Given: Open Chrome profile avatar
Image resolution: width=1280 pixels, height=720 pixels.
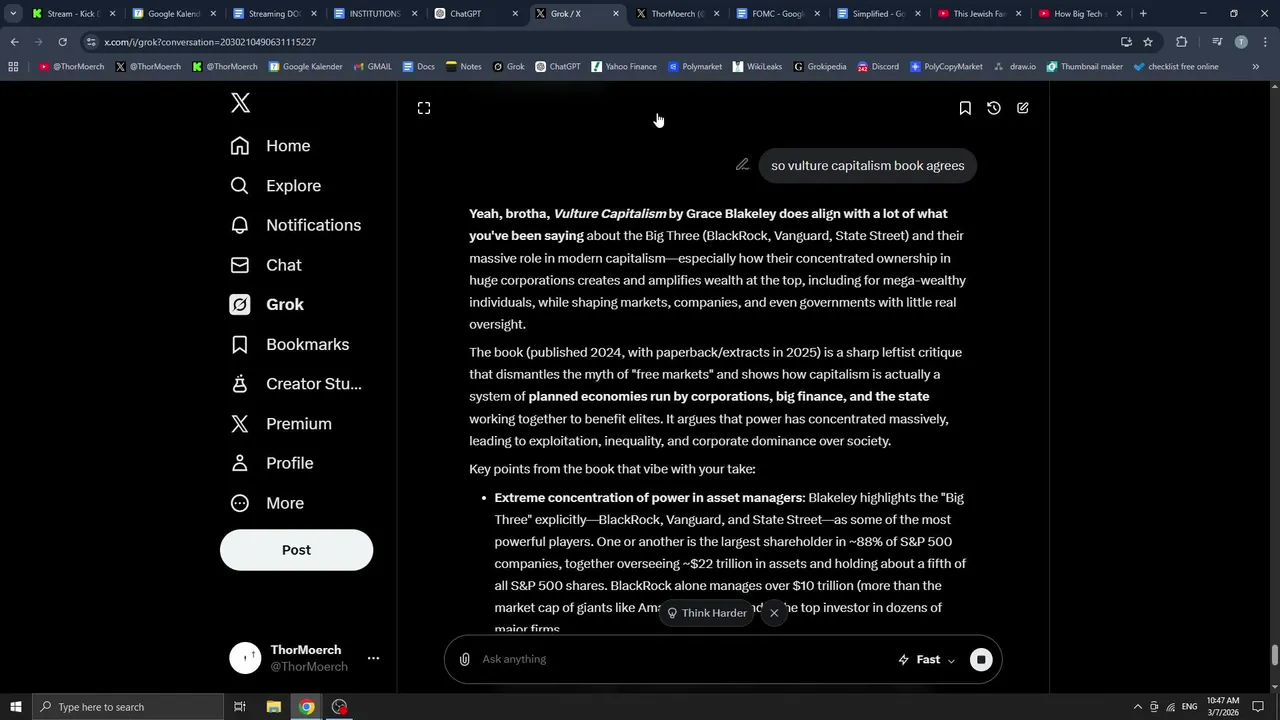Looking at the screenshot, I should pos(1241,42).
